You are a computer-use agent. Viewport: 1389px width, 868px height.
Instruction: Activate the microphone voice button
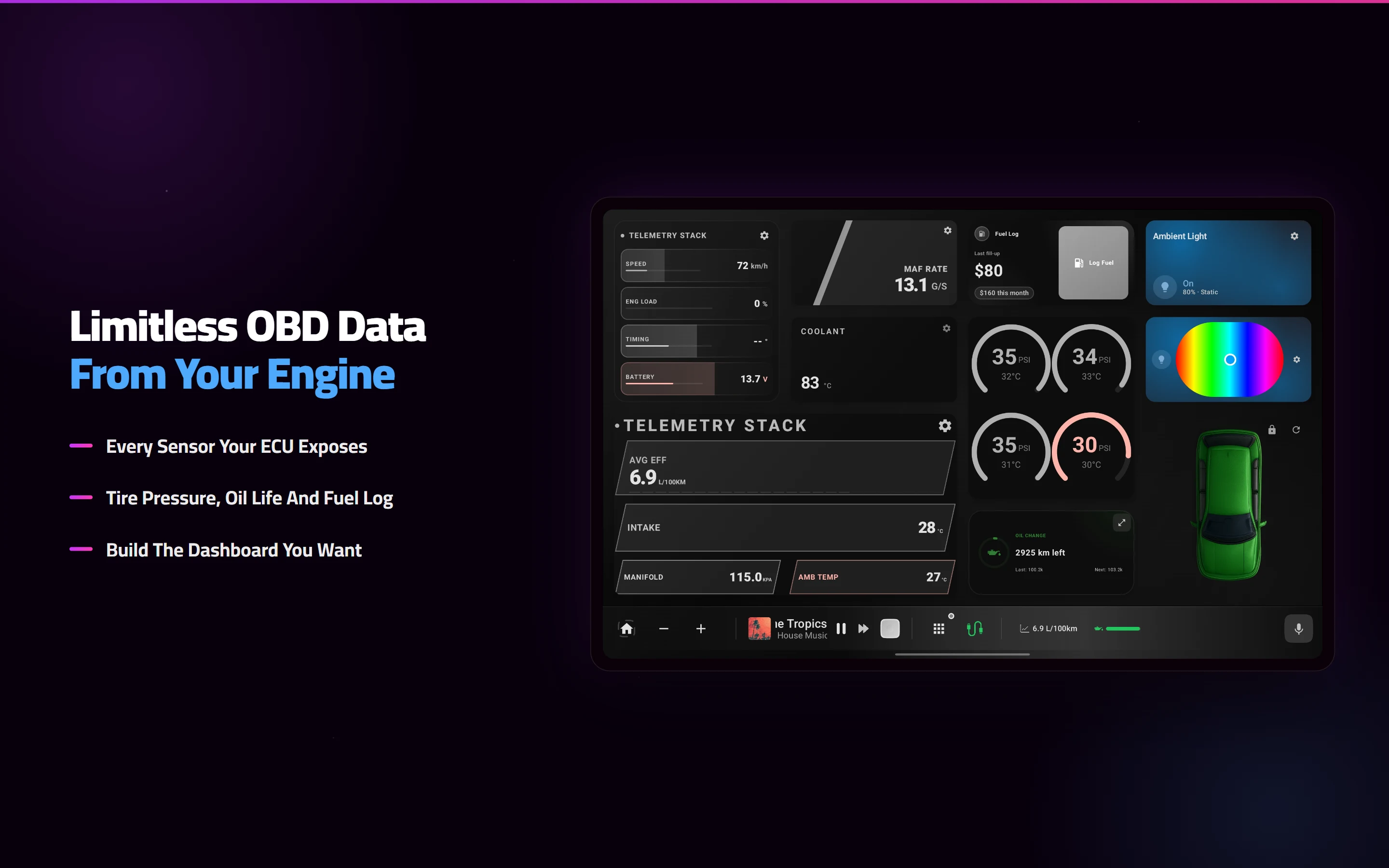(x=1298, y=629)
